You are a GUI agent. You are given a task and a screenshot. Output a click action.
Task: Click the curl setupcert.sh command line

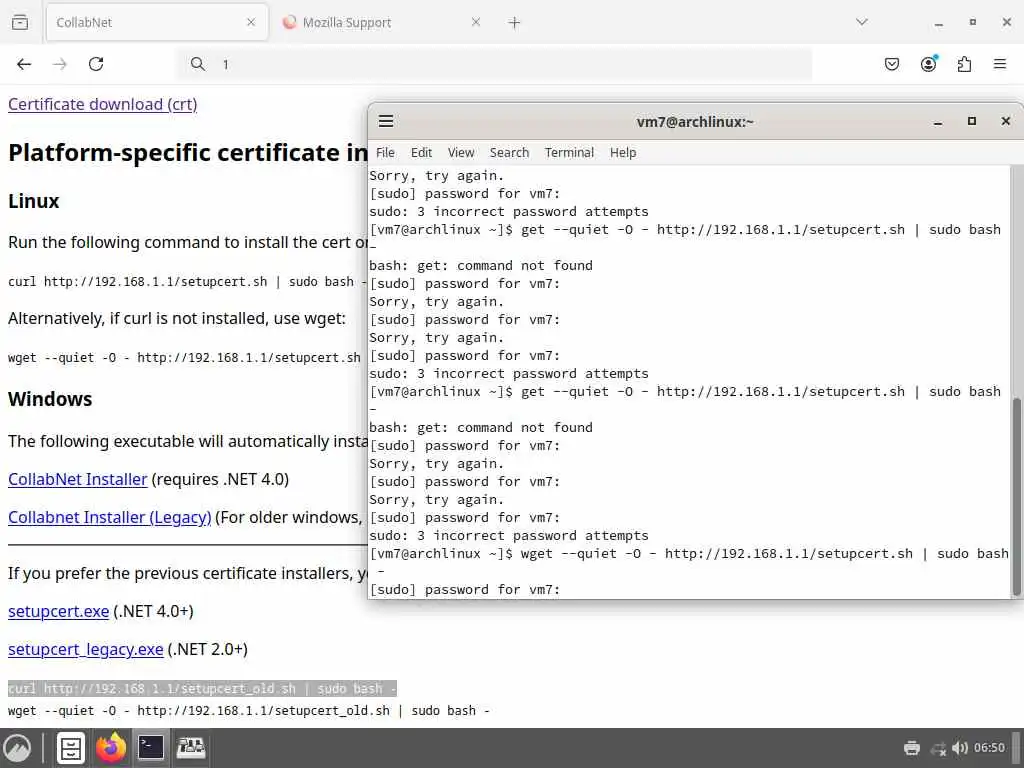coord(187,281)
